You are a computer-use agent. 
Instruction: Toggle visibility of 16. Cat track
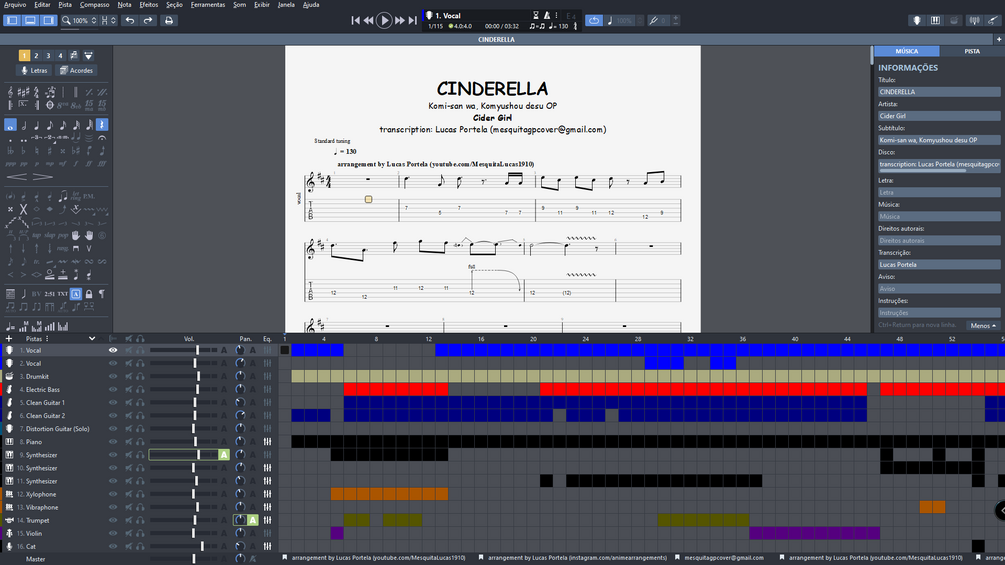tap(113, 546)
